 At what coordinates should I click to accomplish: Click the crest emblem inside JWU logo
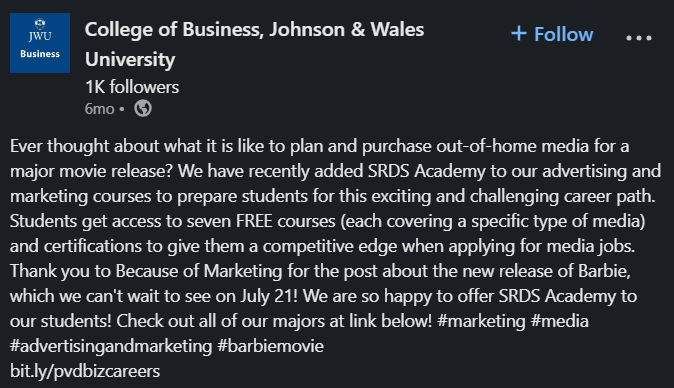click(x=40, y=24)
